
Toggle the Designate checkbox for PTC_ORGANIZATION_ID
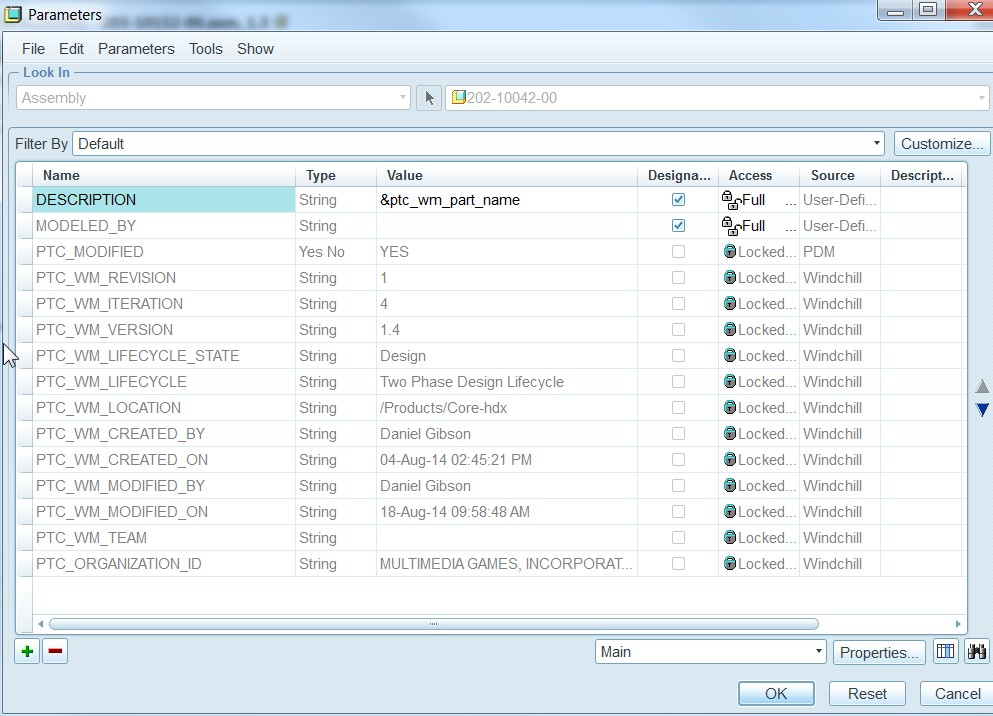pyautogui.click(x=678, y=563)
